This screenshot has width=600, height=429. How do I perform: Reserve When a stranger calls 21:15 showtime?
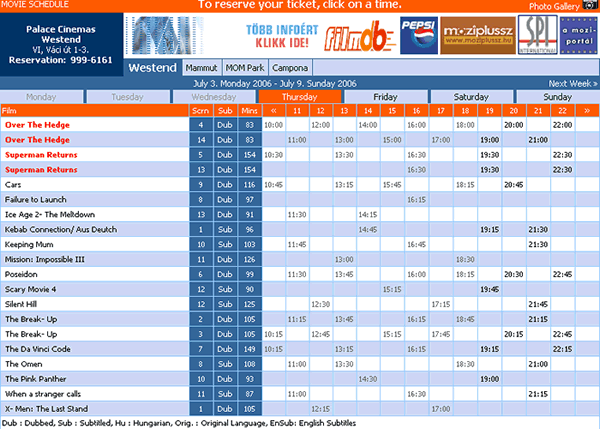tap(538, 393)
